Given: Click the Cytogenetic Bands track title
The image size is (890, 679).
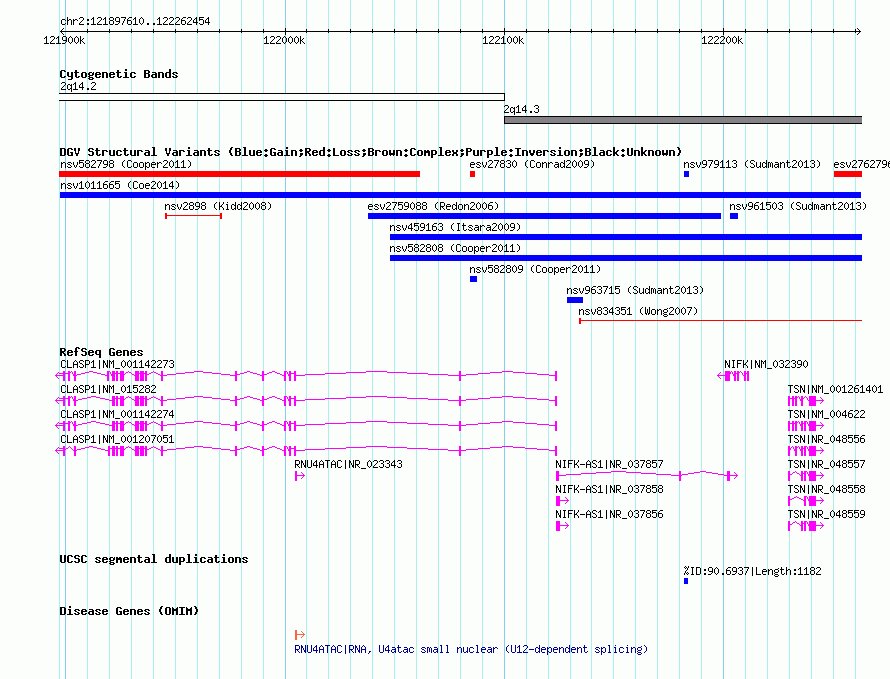Looking at the screenshot, I should click(119, 74).
